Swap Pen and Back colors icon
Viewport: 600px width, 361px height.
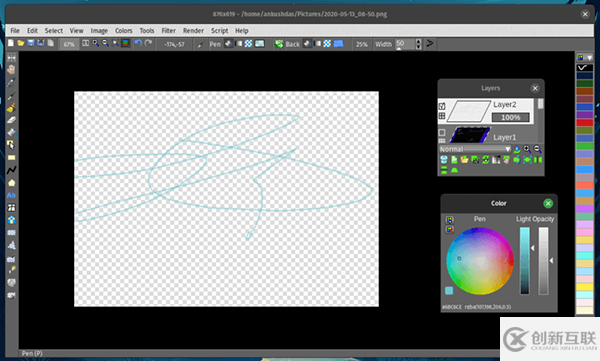[279, 44]
